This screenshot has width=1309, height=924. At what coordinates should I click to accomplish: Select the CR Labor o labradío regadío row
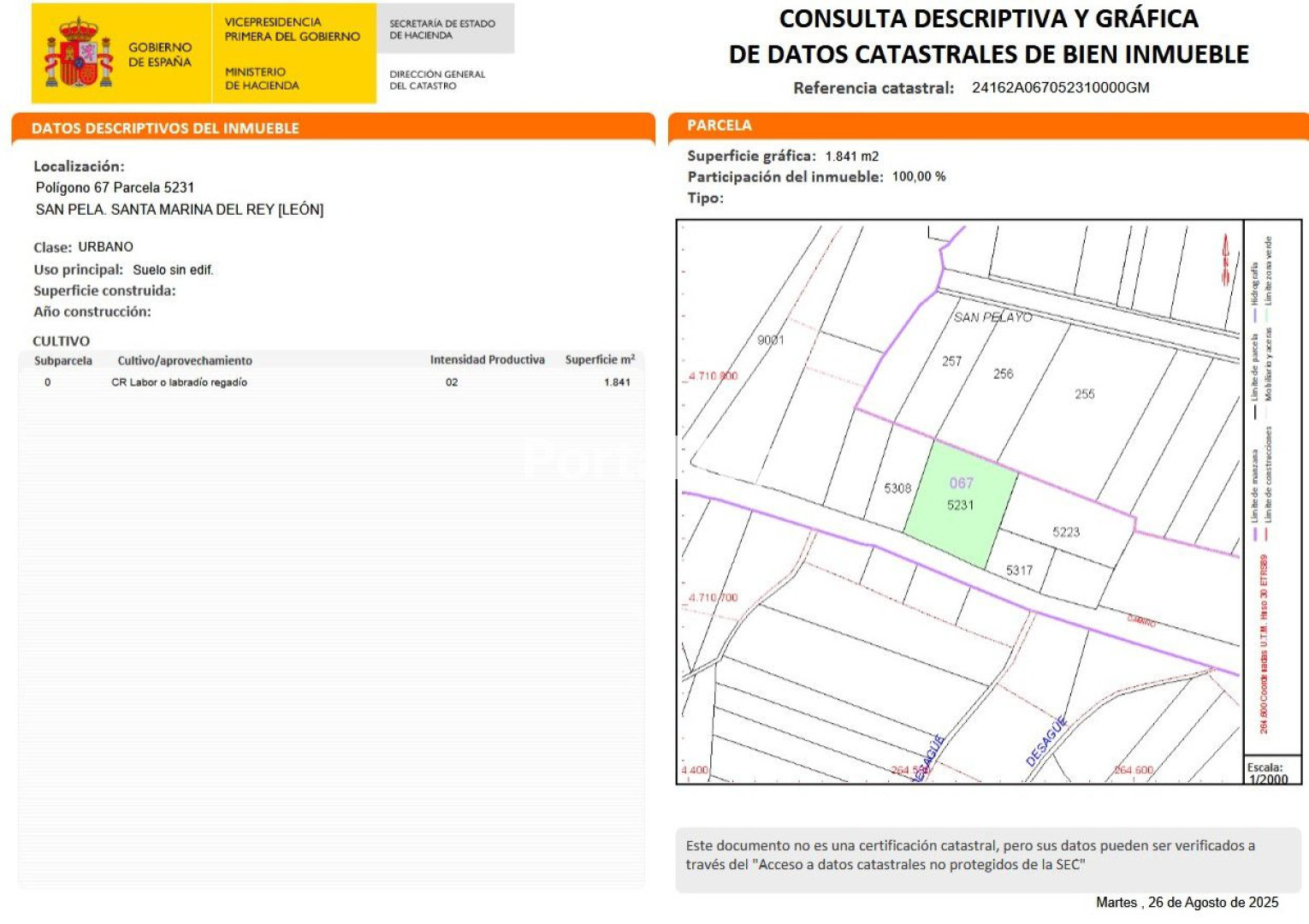pyautogui.click(x=180, y=382)
